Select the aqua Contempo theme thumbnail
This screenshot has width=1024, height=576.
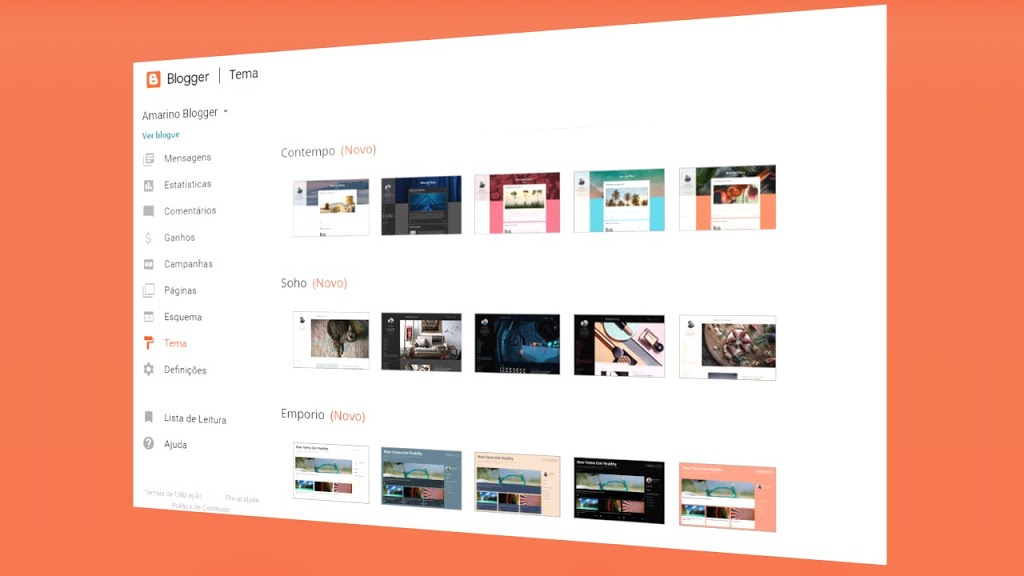point(619,200)
